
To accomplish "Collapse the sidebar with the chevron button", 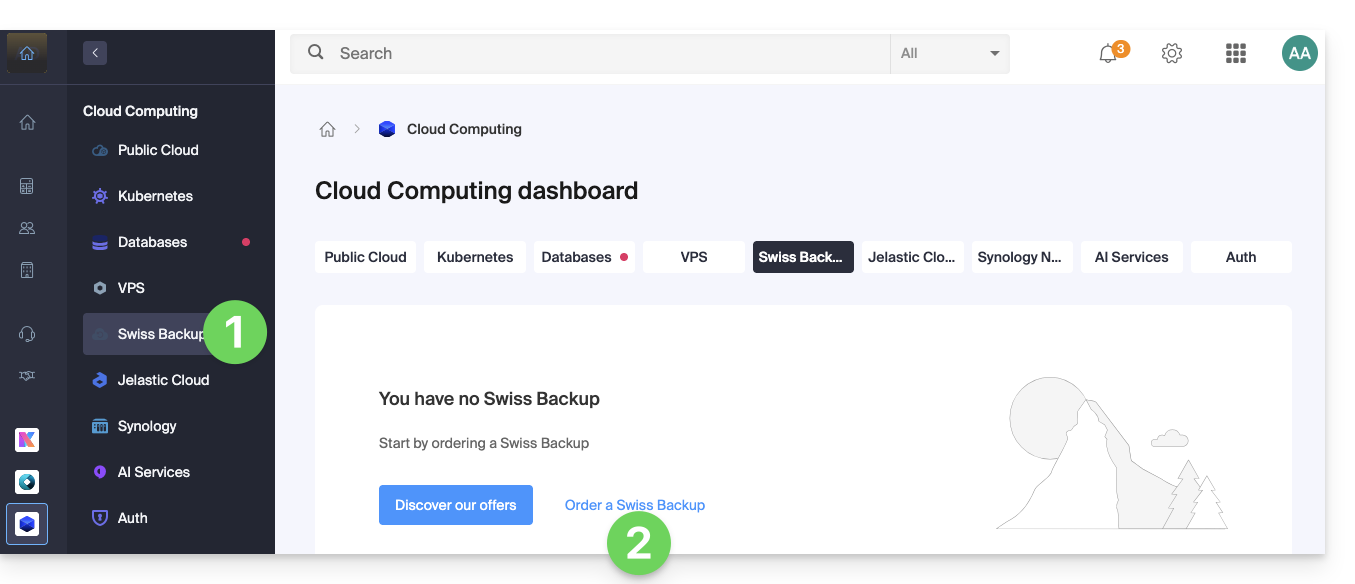I will 95,53.
